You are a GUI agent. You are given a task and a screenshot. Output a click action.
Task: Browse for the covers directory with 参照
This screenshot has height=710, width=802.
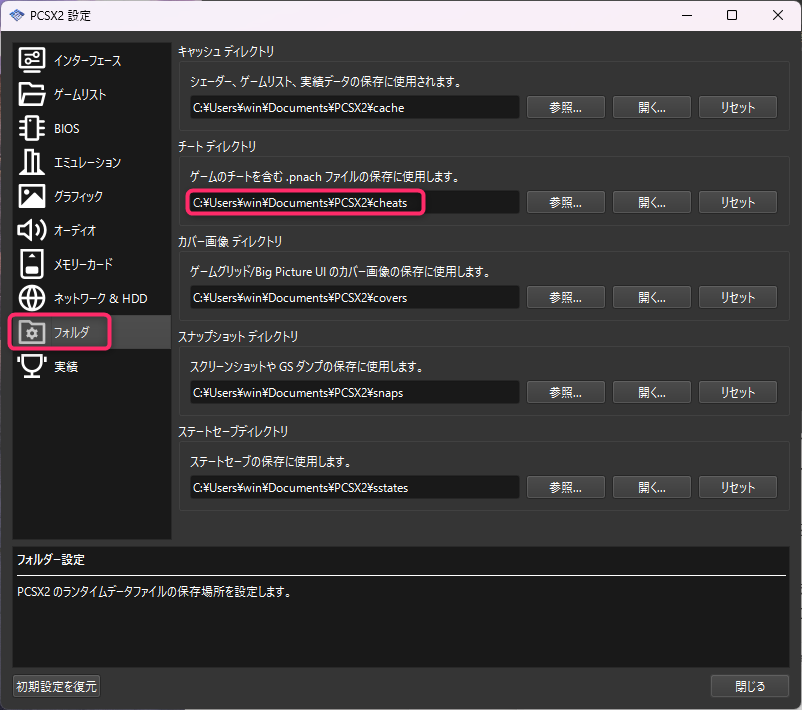coord(566,297)
